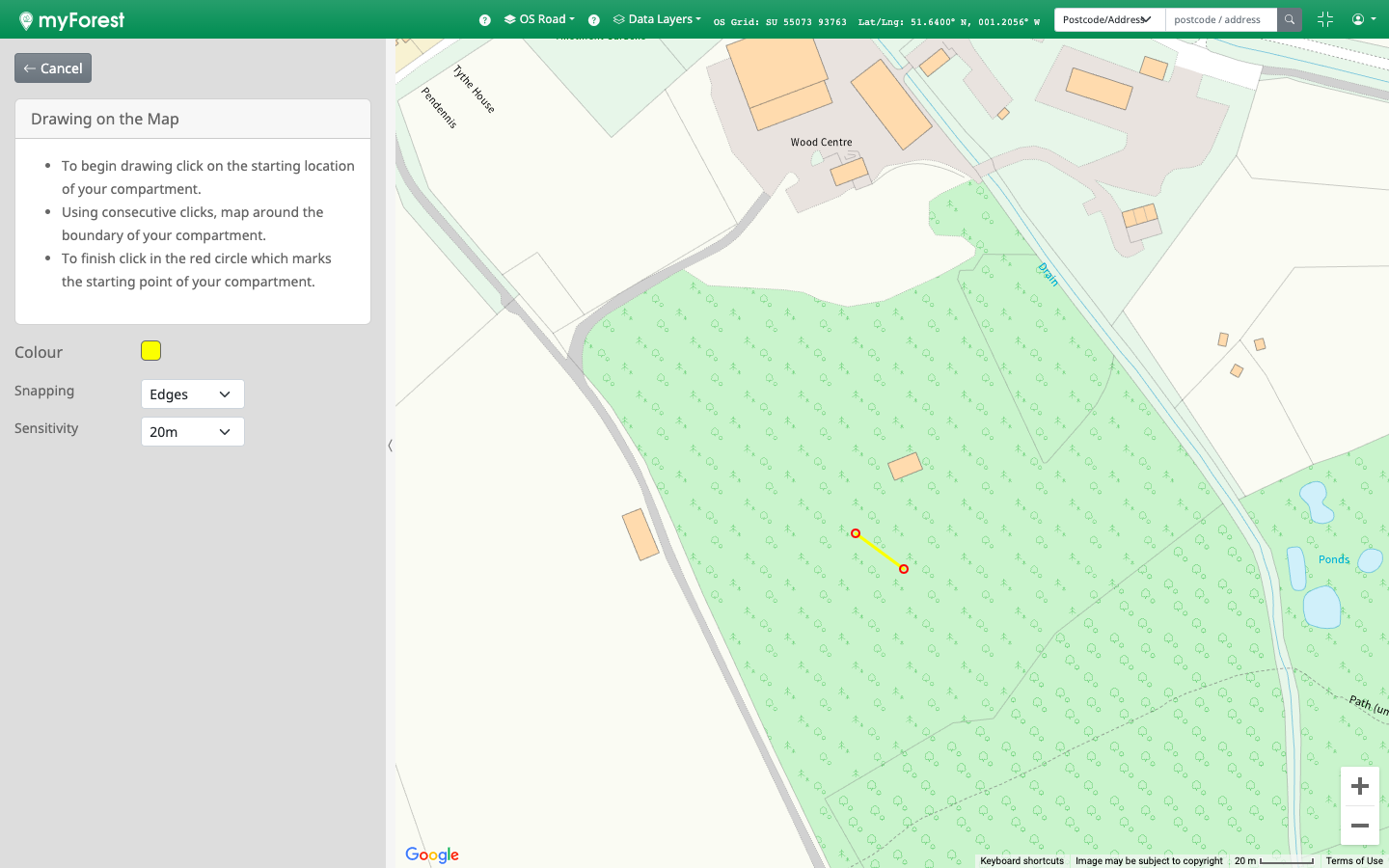Open help icon beside Data Layers
The image size is (1389, 868).
[x=594, y=20]
